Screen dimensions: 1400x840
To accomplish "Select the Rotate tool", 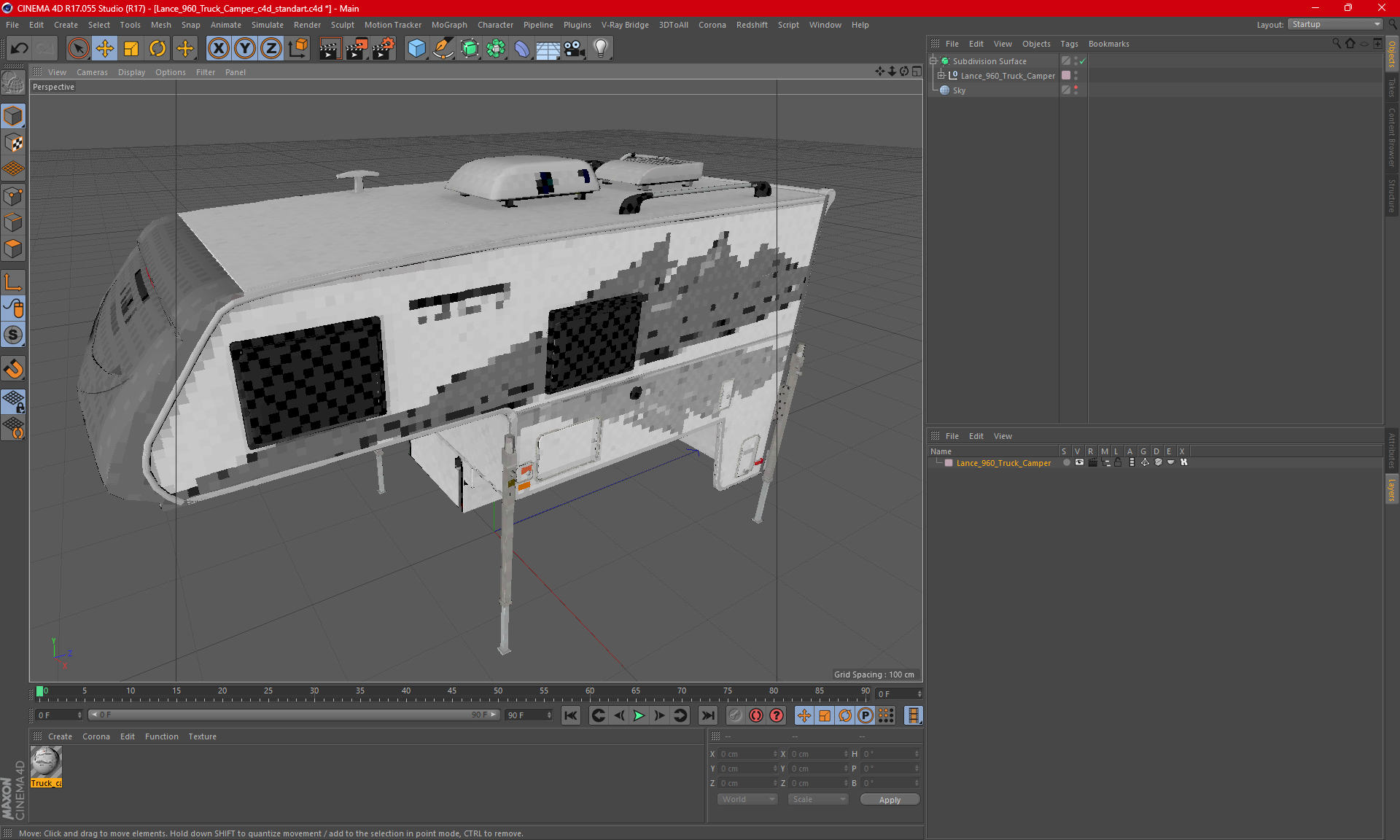I will coord(157,48).
